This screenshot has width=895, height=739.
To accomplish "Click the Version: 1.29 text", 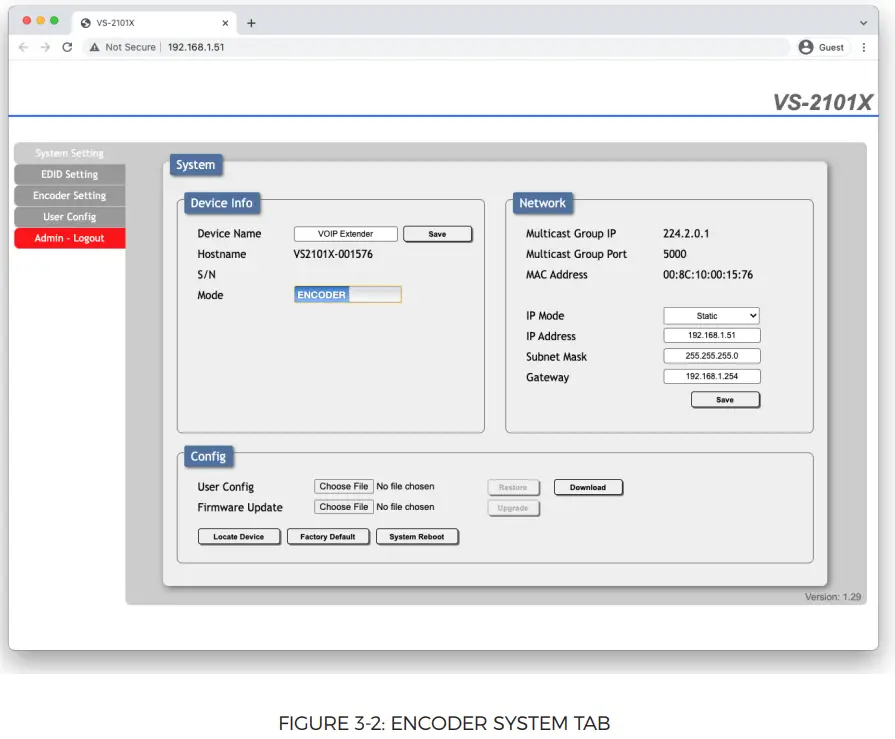I will pos(833,596).
